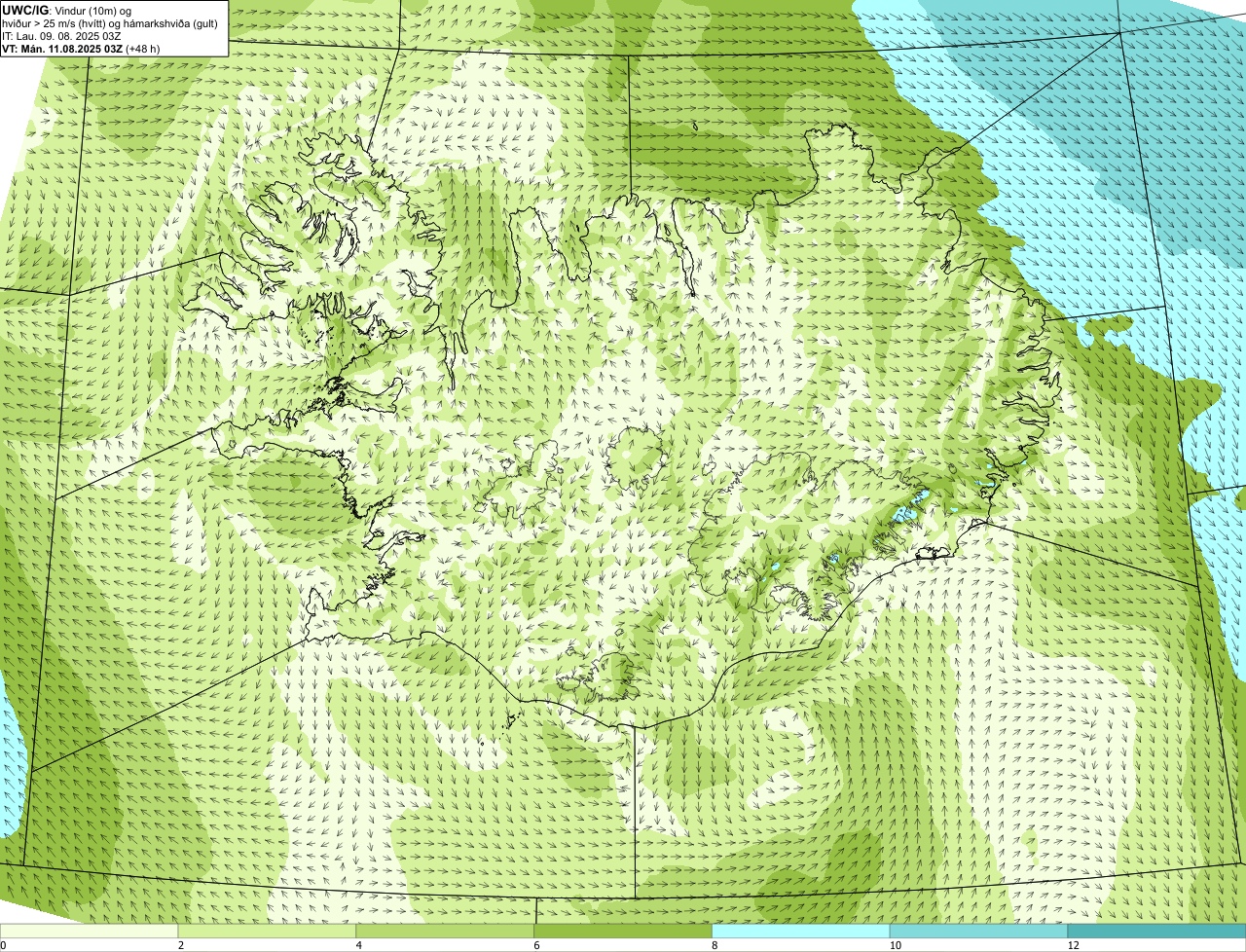This screenshot has width=1246, height=952.
Task: Click the above-12 m/s teal legend swatch
Action: click(x=1157, y=931)
